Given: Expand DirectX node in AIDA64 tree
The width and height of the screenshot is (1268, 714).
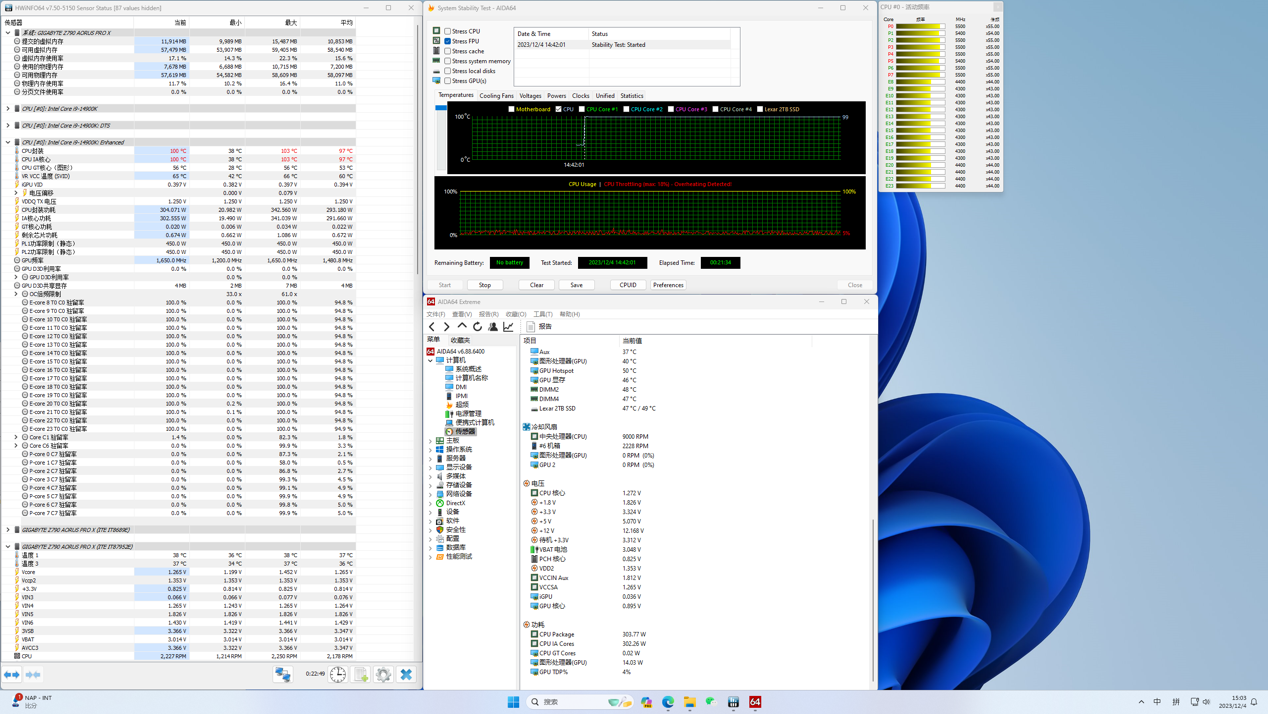Looking at the screenshot, I should coord(431,503).
